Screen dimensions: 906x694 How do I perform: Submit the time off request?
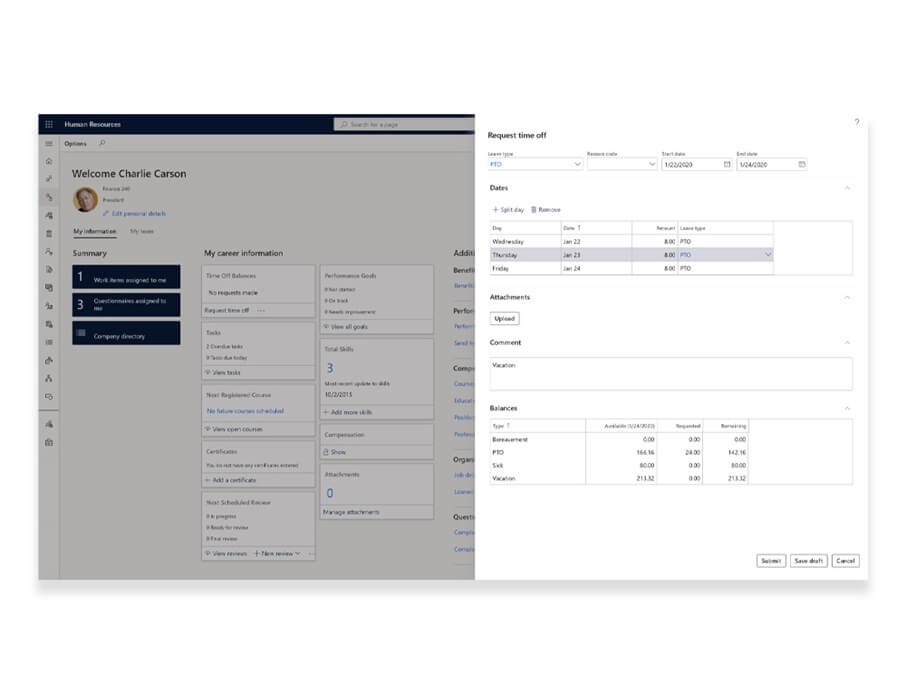point(770,561)
